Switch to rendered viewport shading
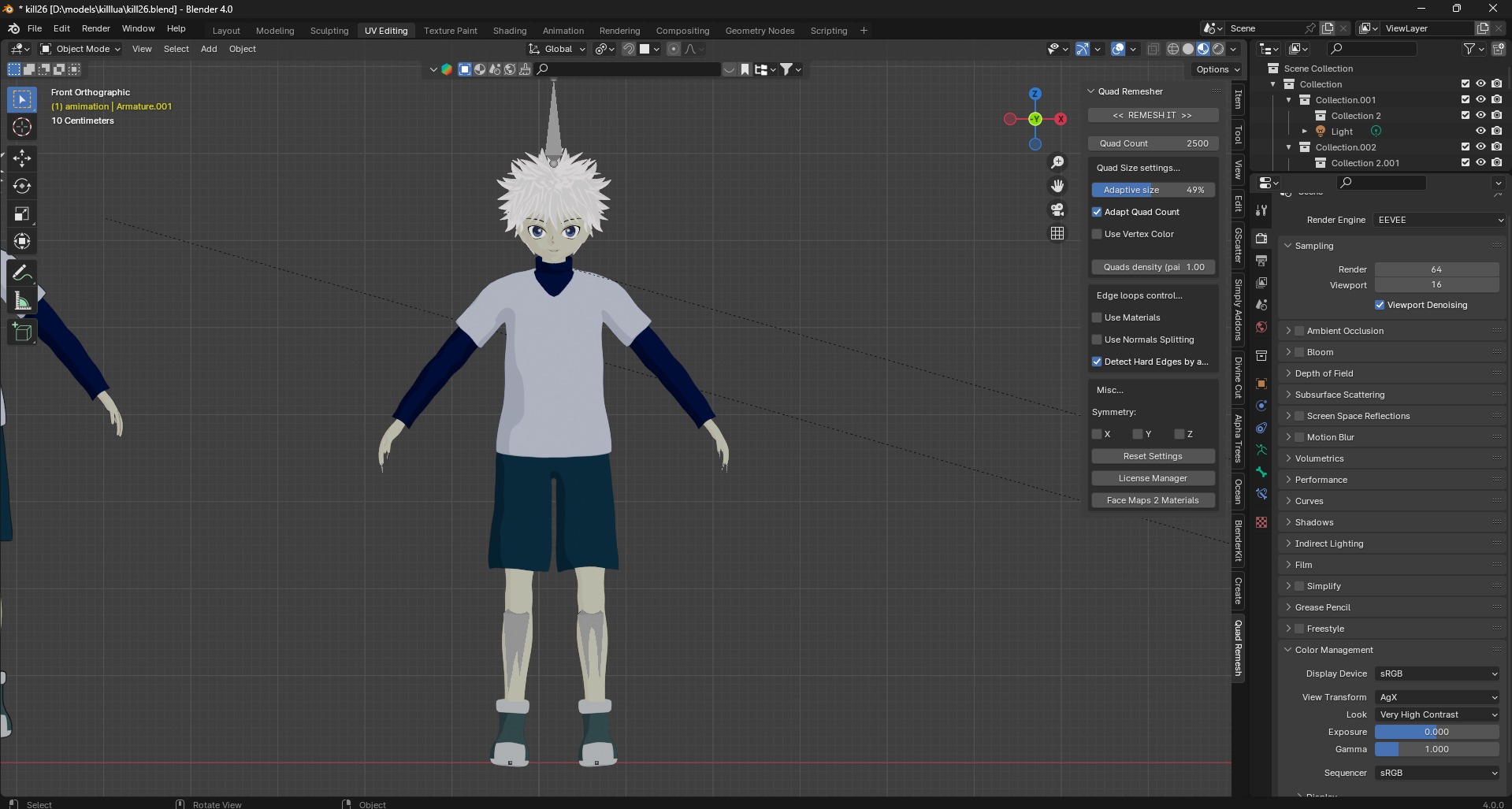The width and height of the screenshot is (1512, 809). [1218, 49]
